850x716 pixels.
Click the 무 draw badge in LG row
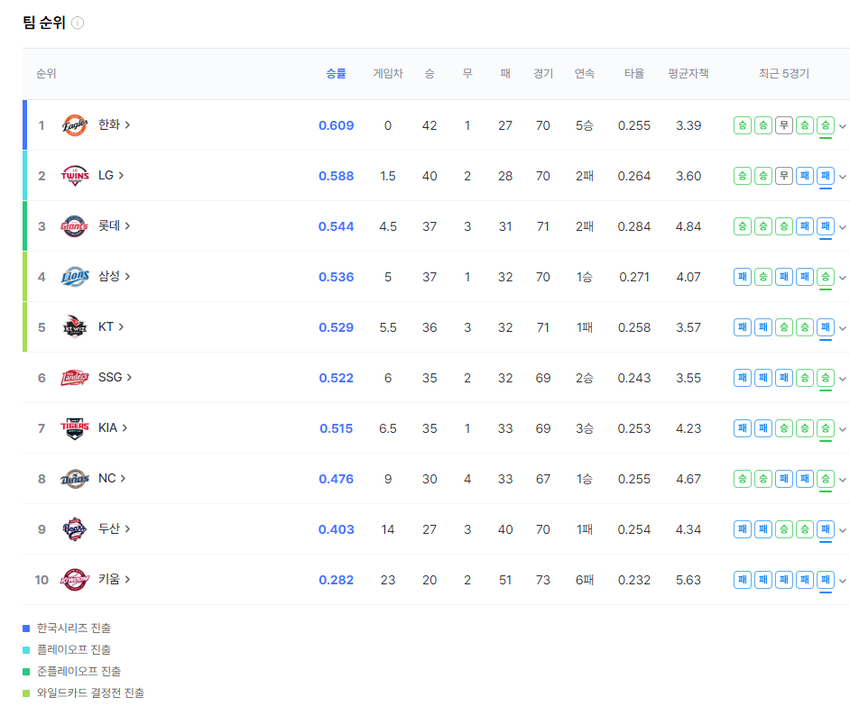(783, 176)
